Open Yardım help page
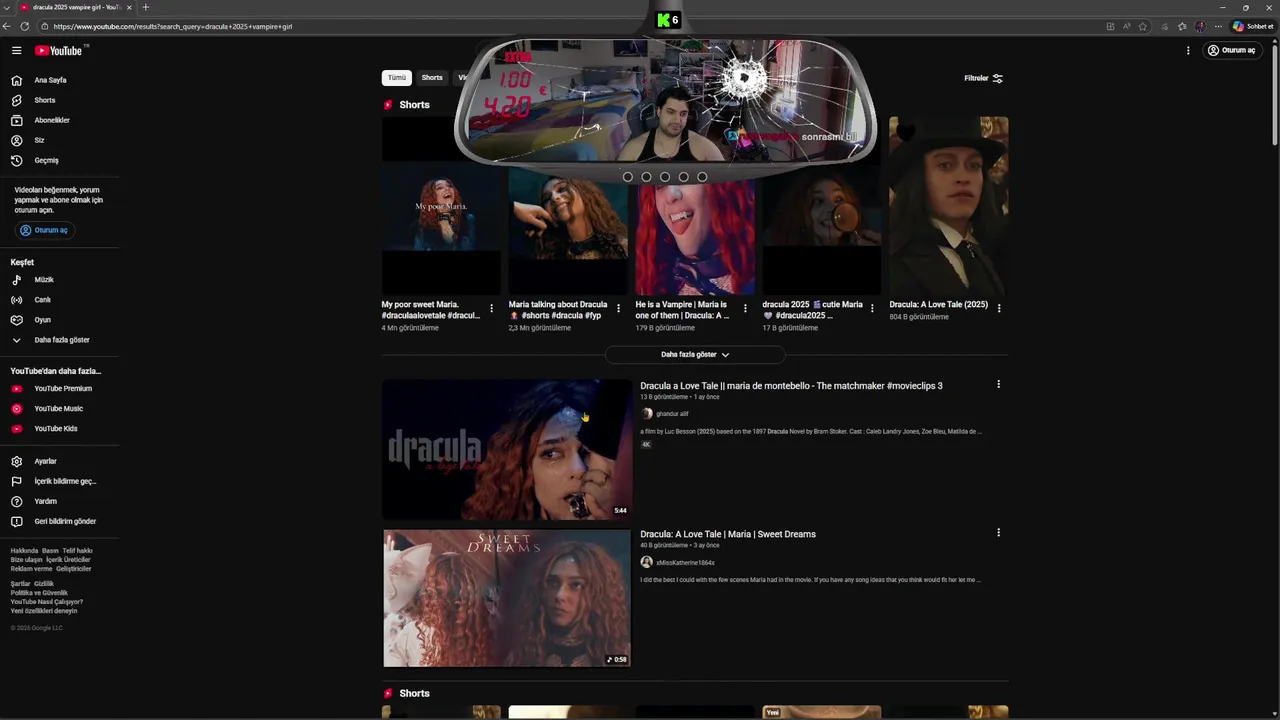The width and height of the screenshot is (1280, 720). 60,501
